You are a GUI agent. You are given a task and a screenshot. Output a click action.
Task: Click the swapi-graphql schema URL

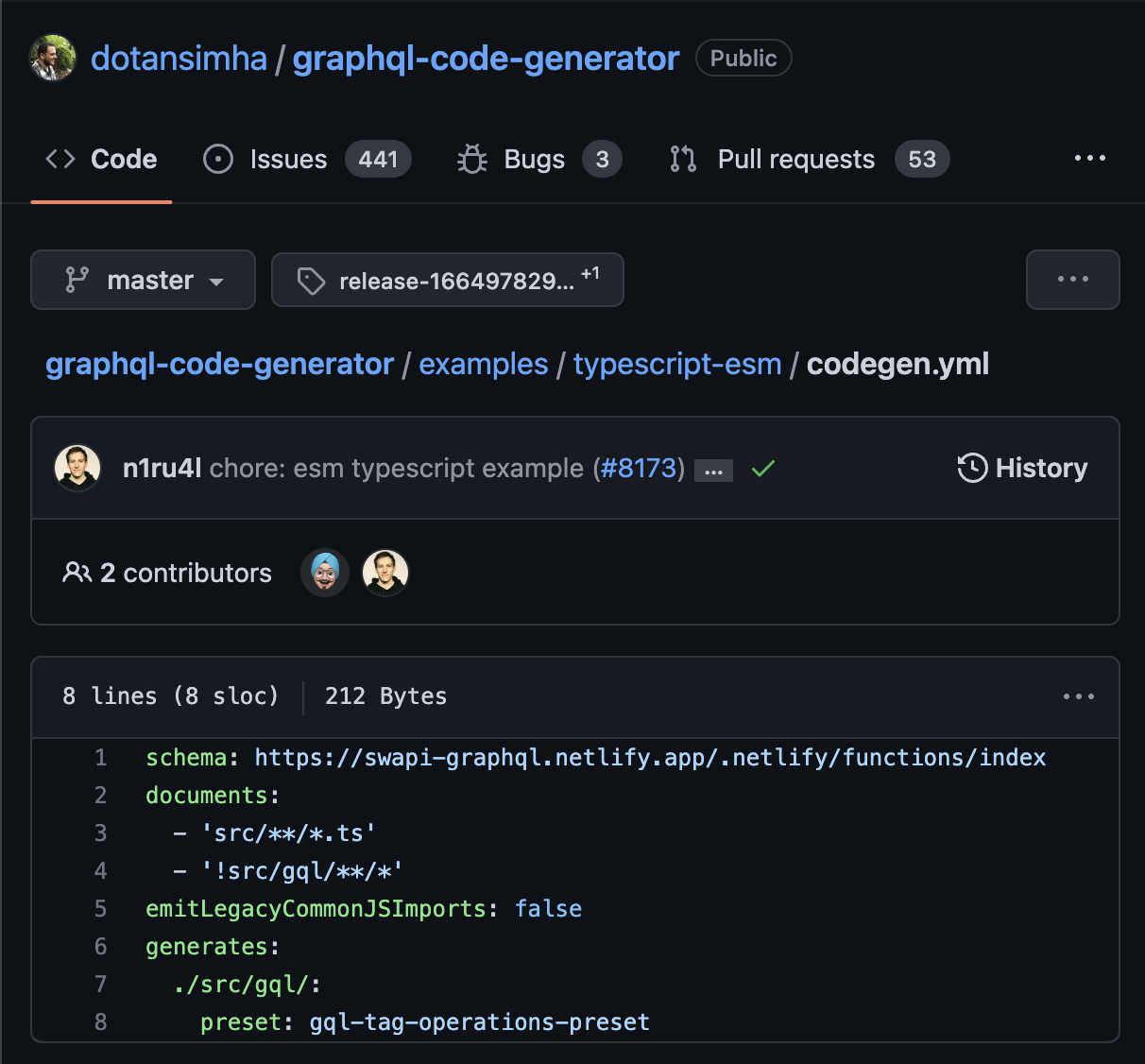pyautogui.click(x=650, y=758)
